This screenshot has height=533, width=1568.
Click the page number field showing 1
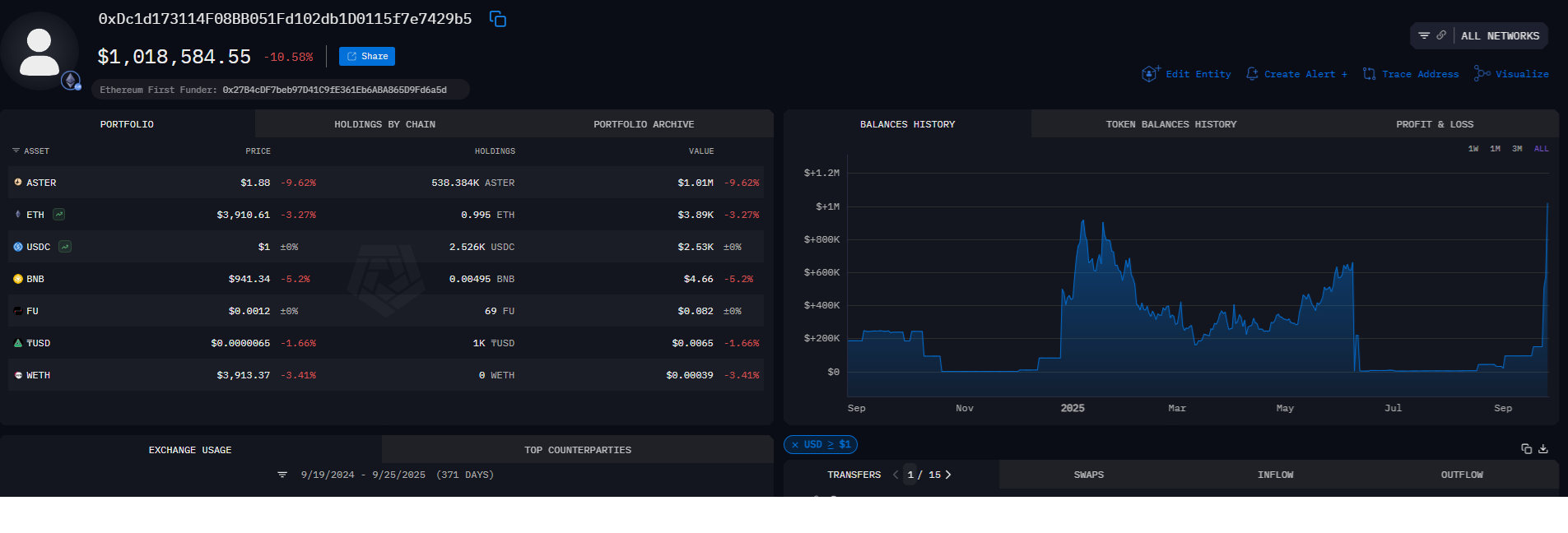point(910,475)
